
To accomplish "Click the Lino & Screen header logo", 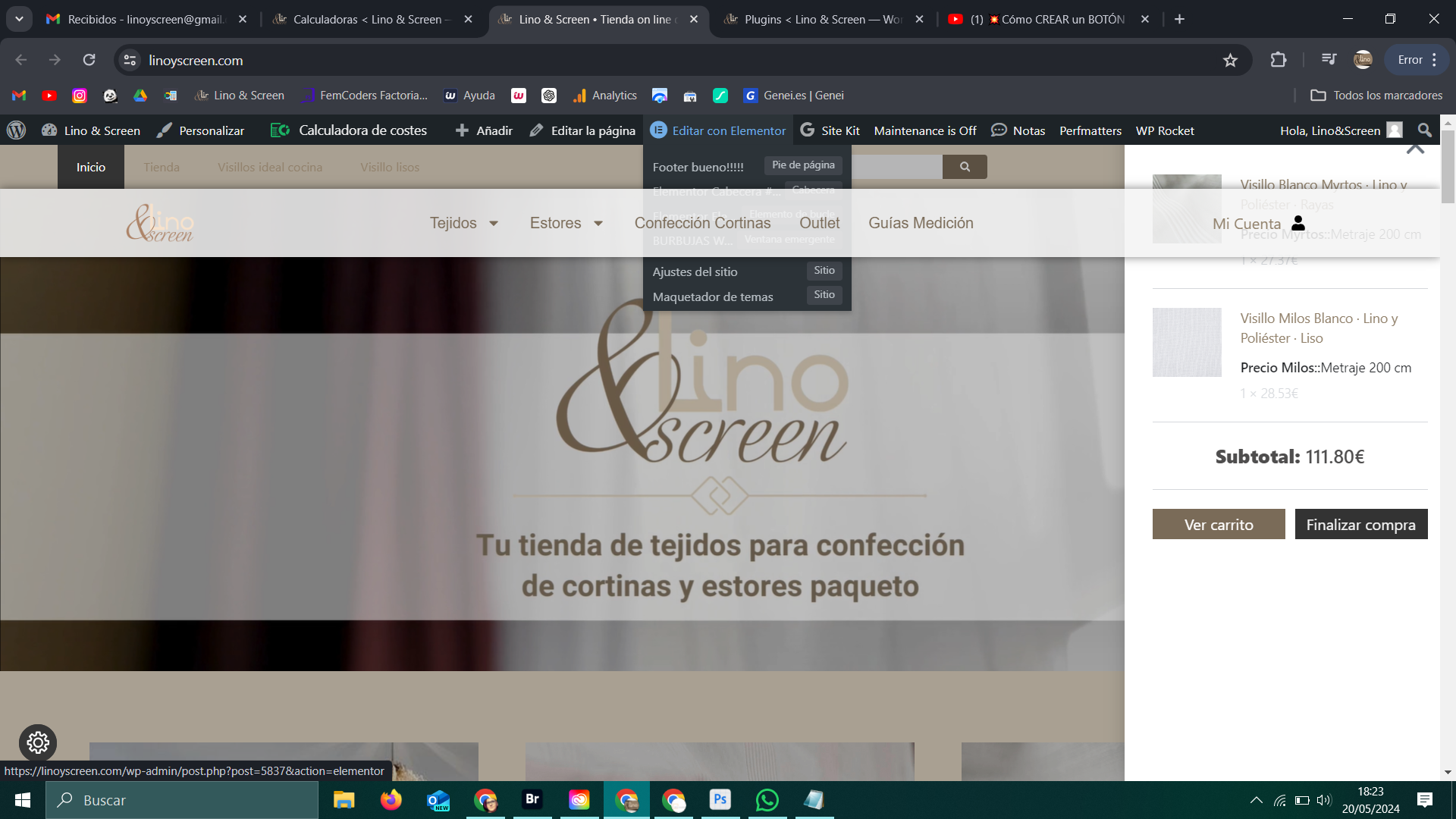I will [x=160, y=222].
